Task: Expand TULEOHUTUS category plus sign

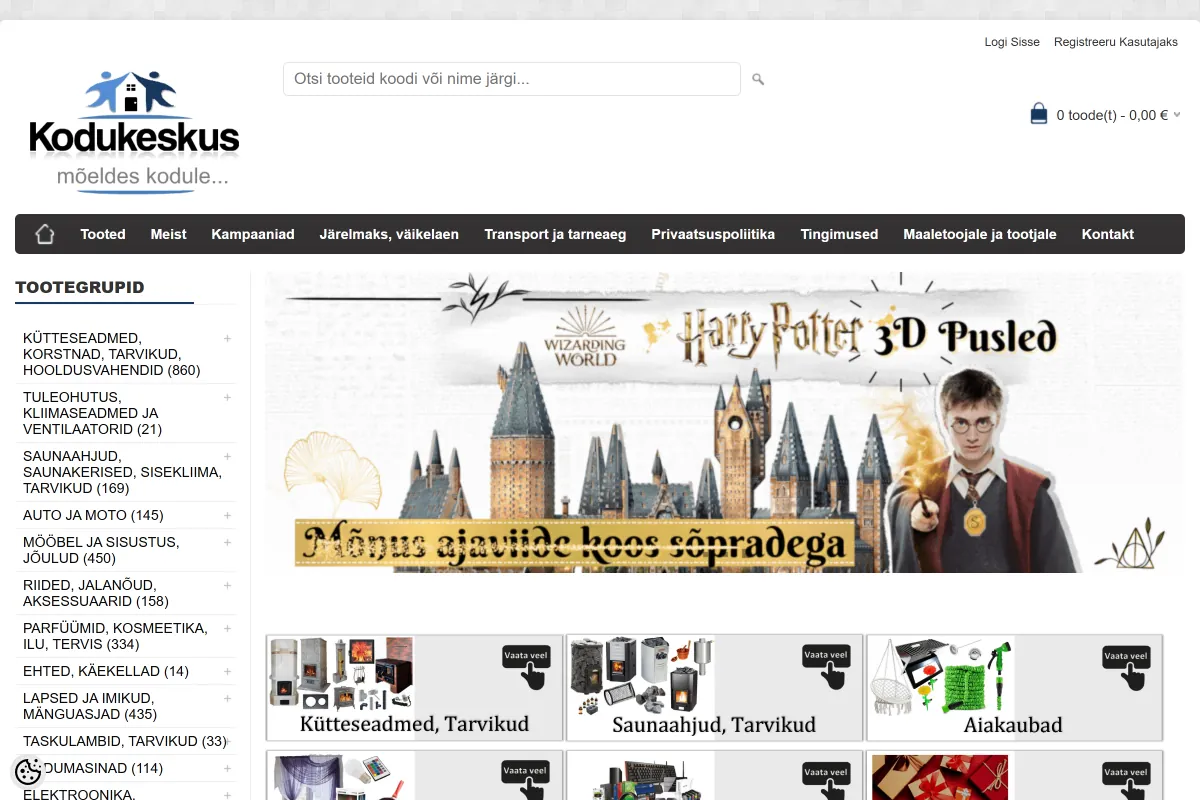Action: coord(227,397)
